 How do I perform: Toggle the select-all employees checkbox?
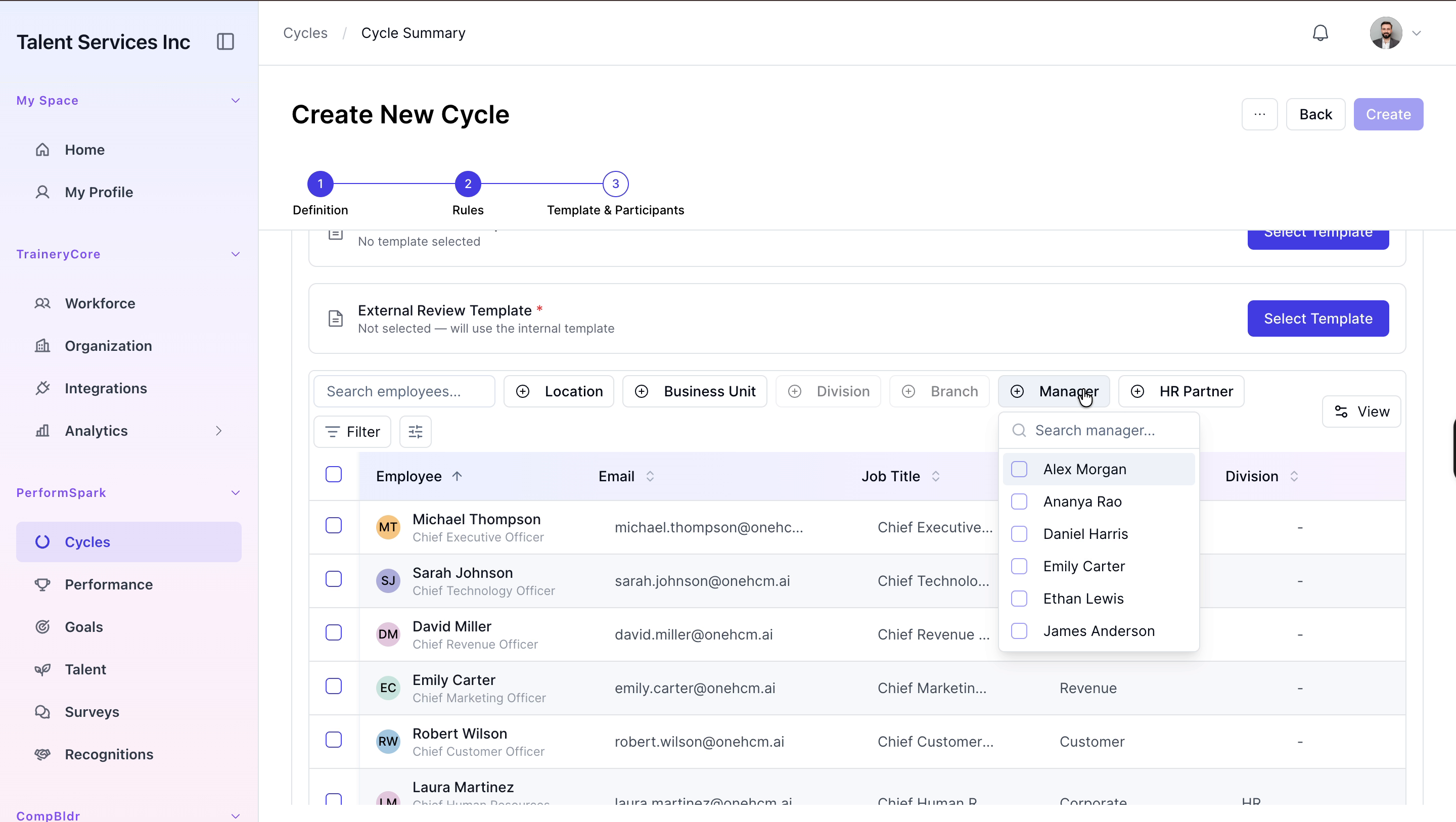point(334,474)
